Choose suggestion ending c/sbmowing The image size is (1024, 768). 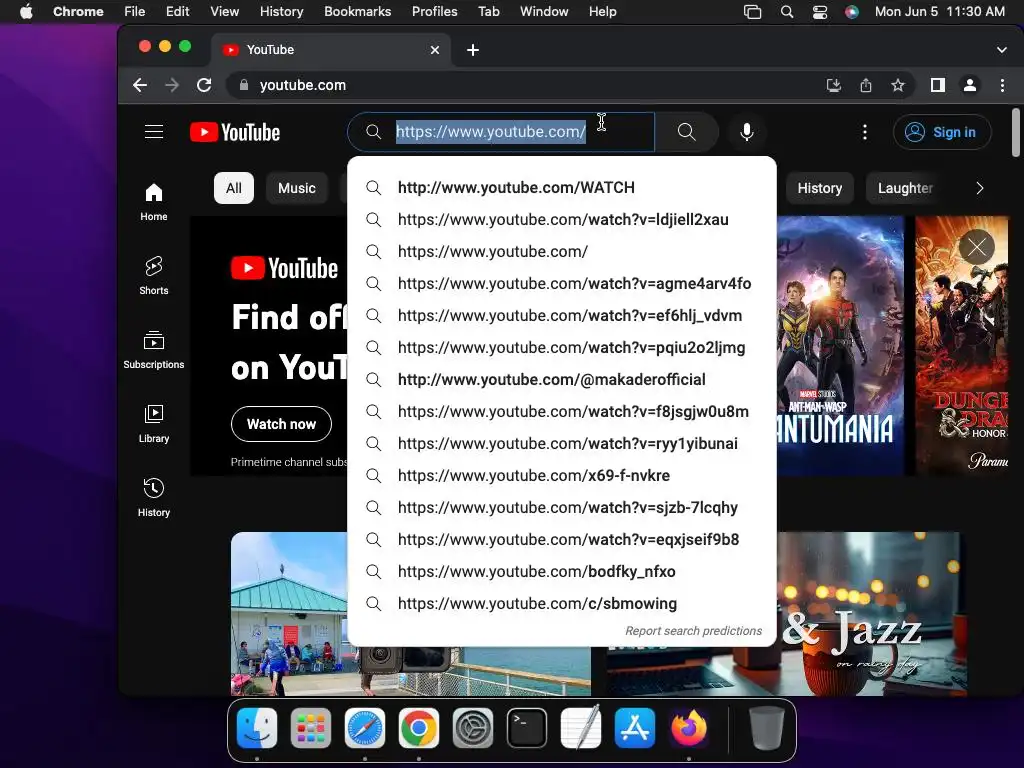pos(562,603)
